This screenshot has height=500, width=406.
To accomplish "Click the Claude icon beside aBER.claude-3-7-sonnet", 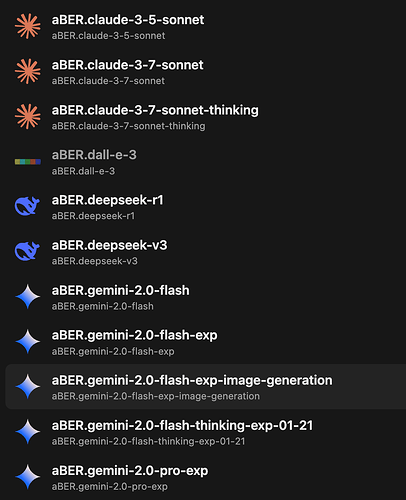I will tap(28, 71).
